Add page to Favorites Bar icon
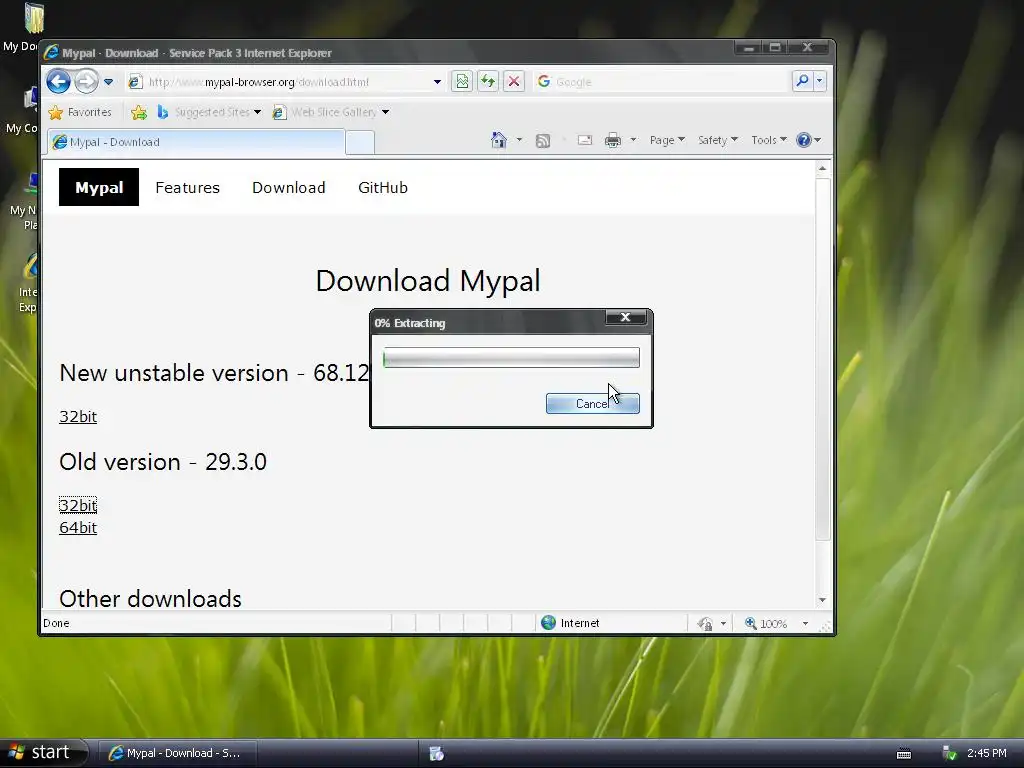1024x768 pixels. (x=138, y=112)
